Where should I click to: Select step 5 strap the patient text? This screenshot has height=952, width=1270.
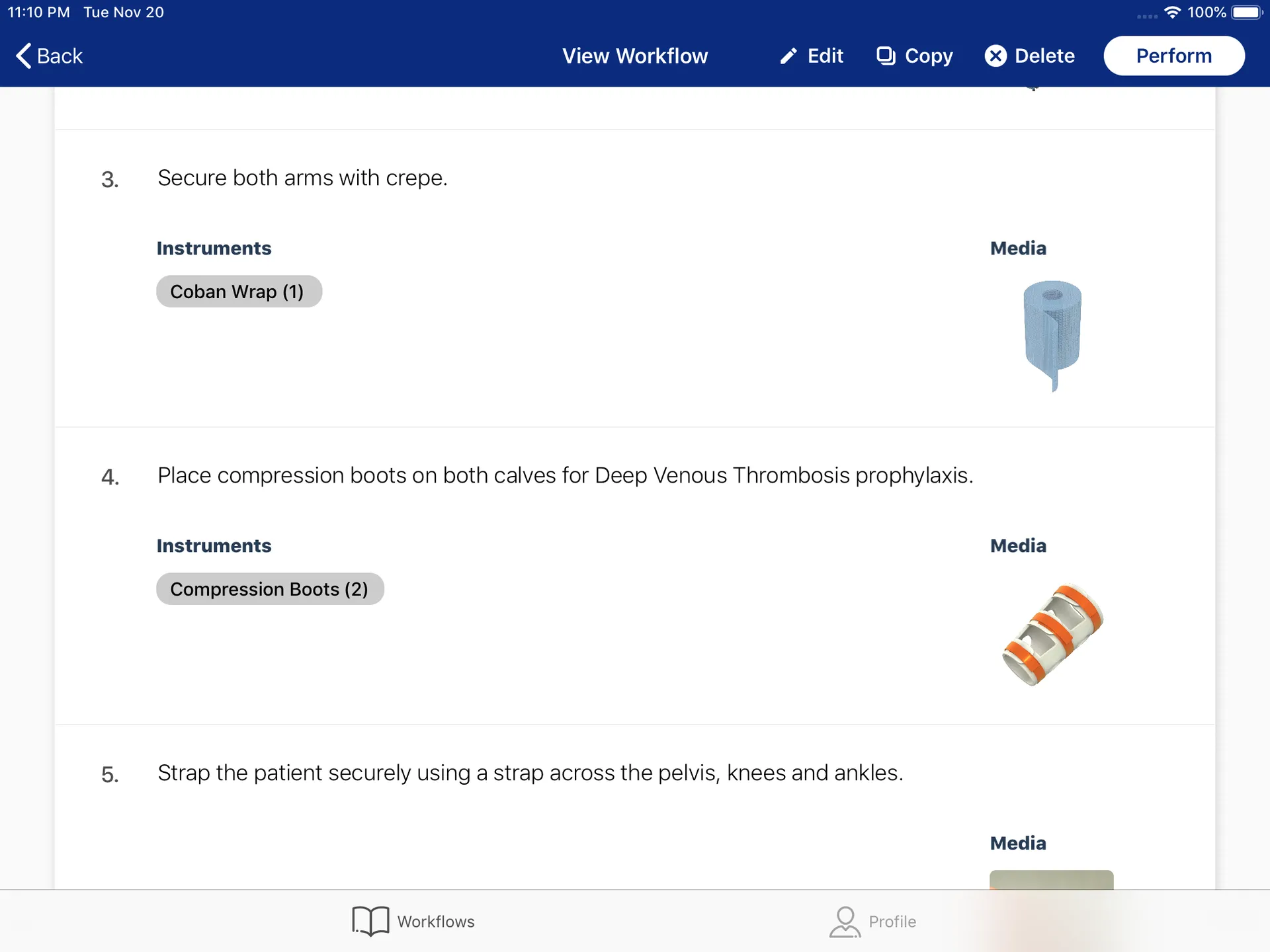click(x=530, y=773)
